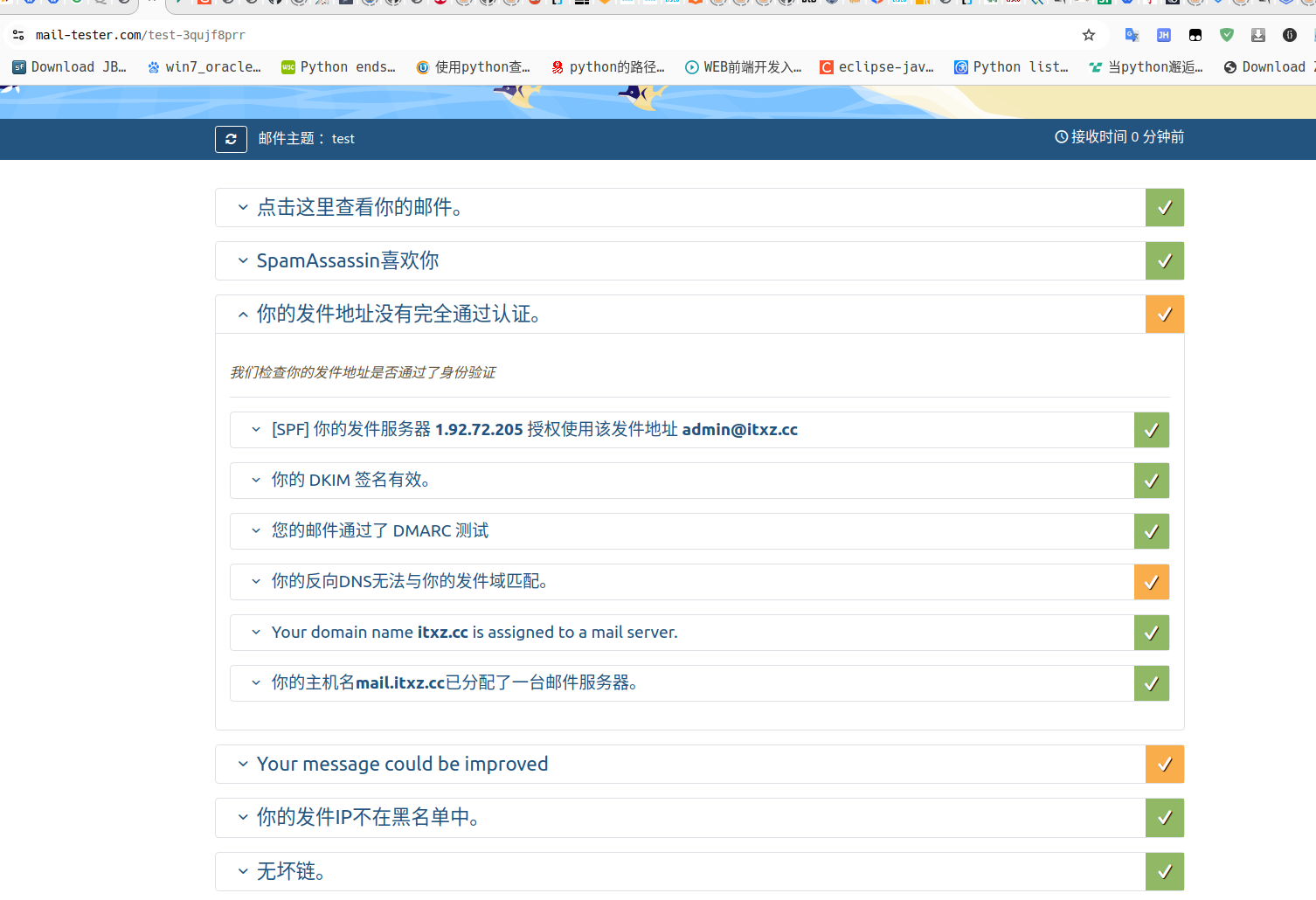Viewport: 1316px width, 900px height.
Task: Click orange badge on 反向DNS row
Action: point(1152,582)
